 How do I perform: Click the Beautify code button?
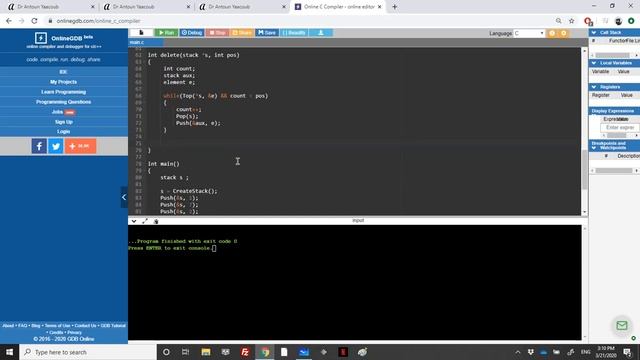click(294, 33)
